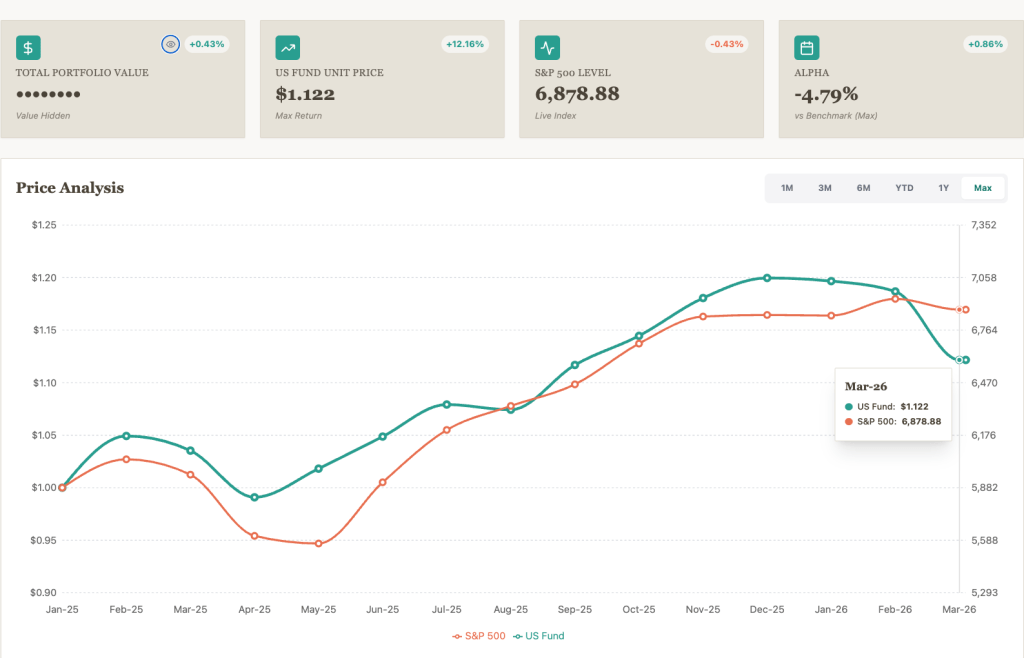Select the 1M time range tab

[787, 188]
